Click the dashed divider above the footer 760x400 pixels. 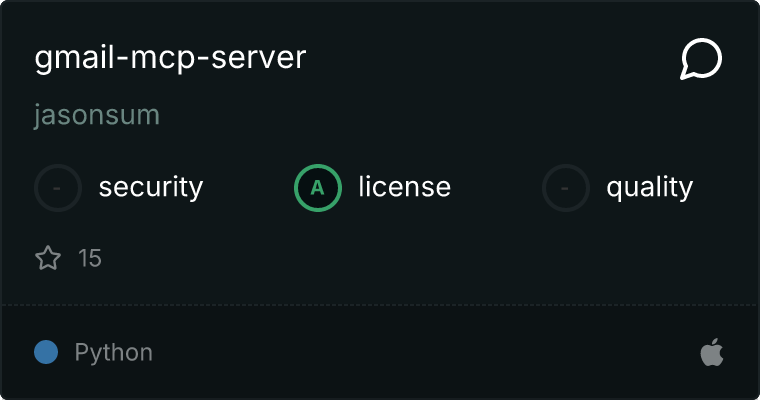(380, 304)
